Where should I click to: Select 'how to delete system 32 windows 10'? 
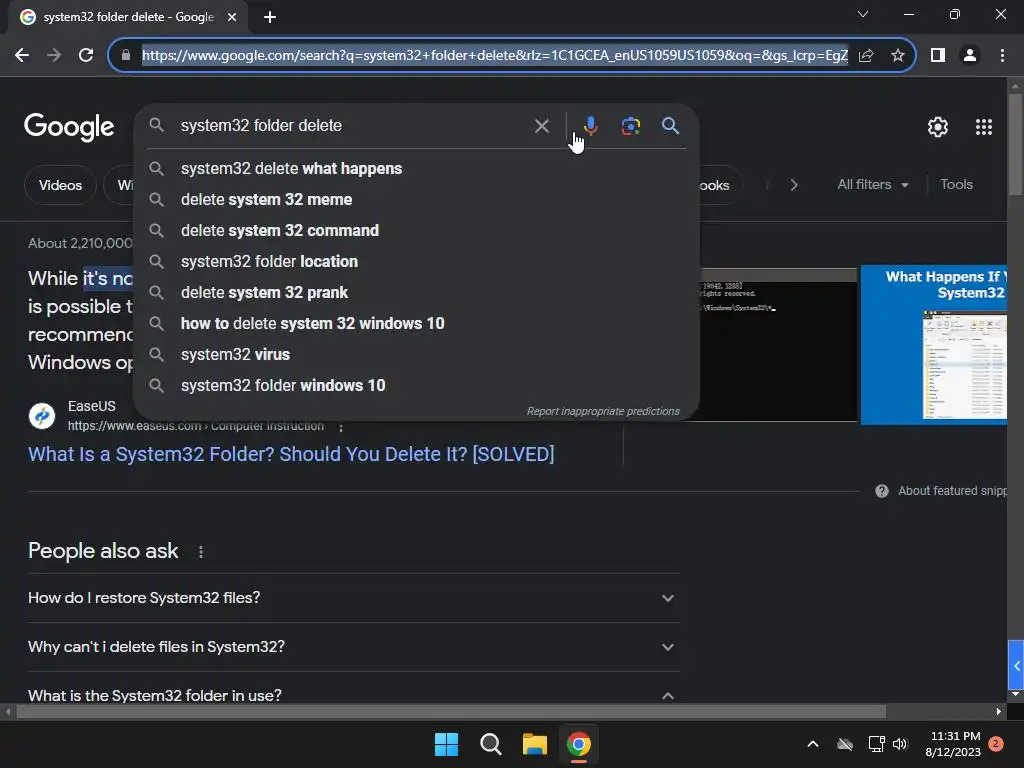coord(415,323)
